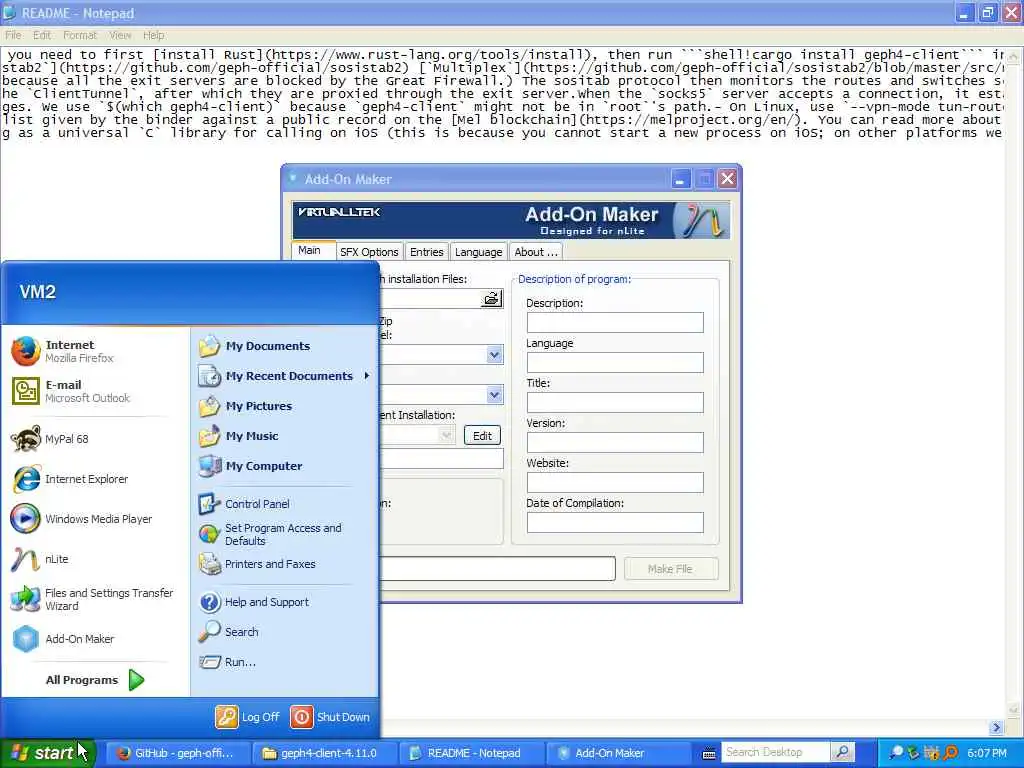
Task: Click the Edit button
Action: click(482, 436)
